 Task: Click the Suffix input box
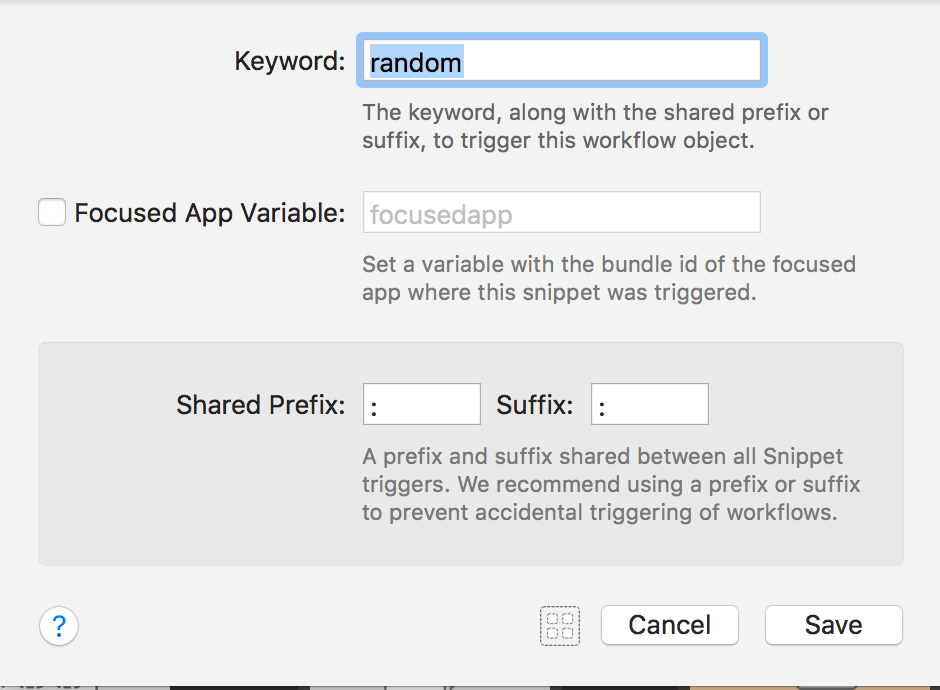[x=649, y=405]
